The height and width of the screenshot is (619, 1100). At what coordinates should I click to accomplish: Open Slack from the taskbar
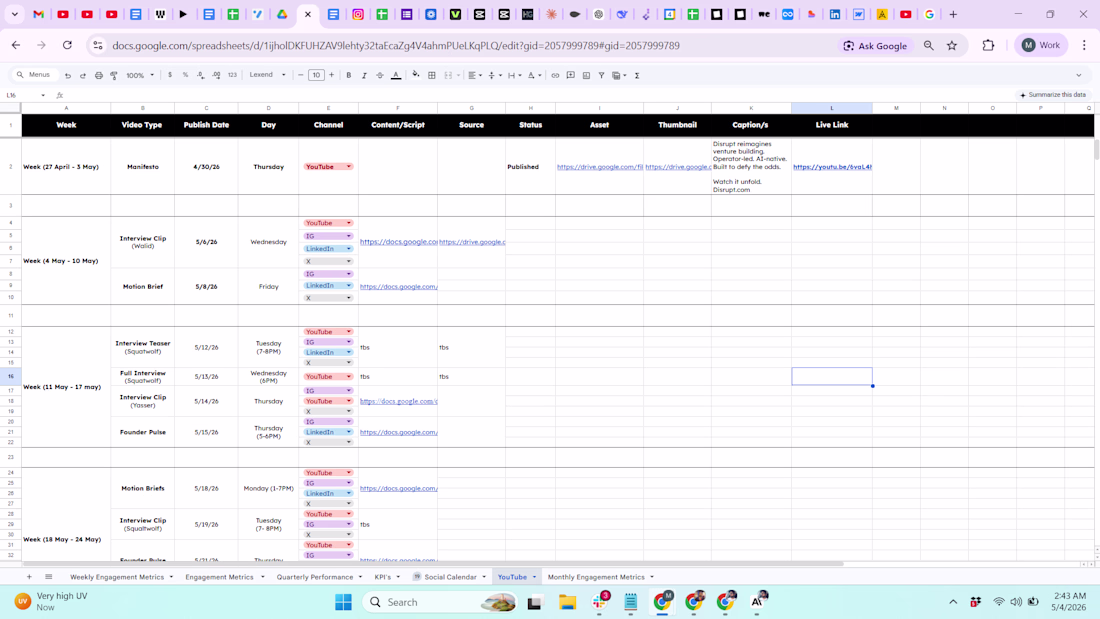pyautogui.click(x=601, y=602)
